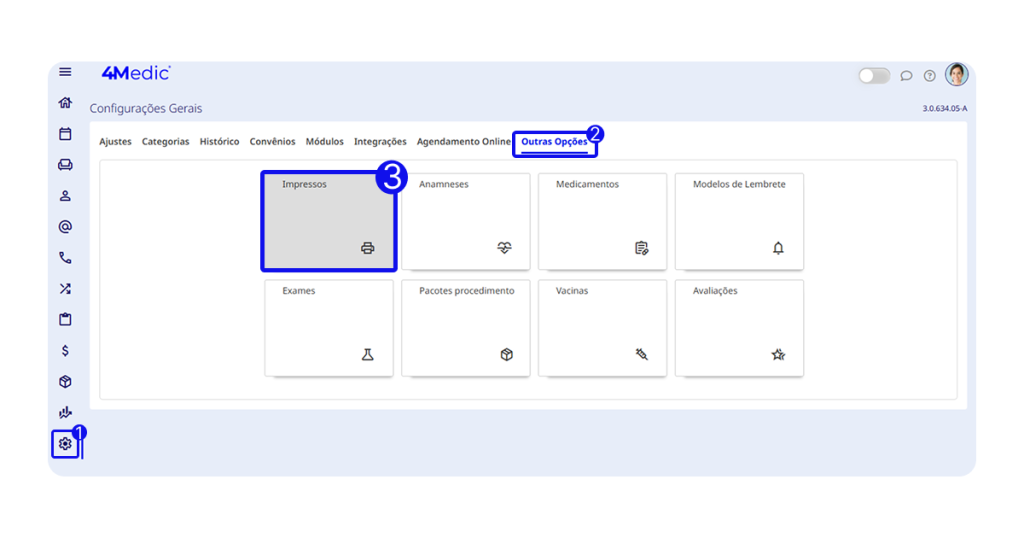Open the Medicamentos card
The height and width of the screenshot is (538, 1024).
(x=602, y=221)
